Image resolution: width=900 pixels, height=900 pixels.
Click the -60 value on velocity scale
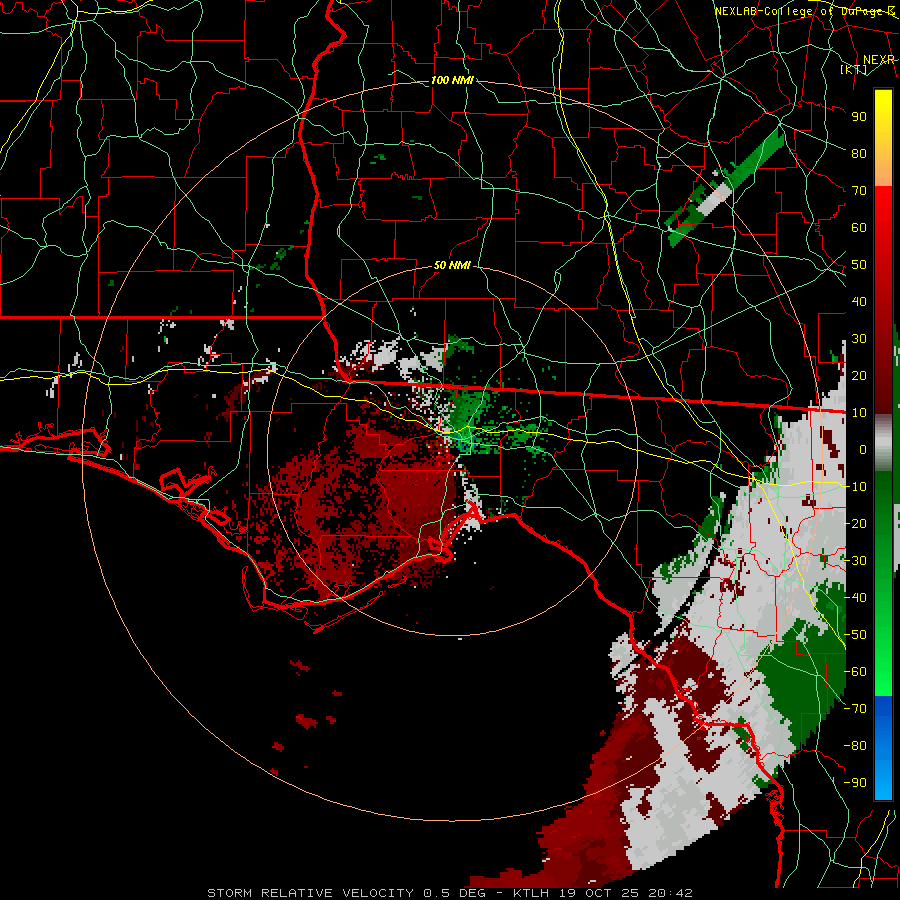point(855,672)
